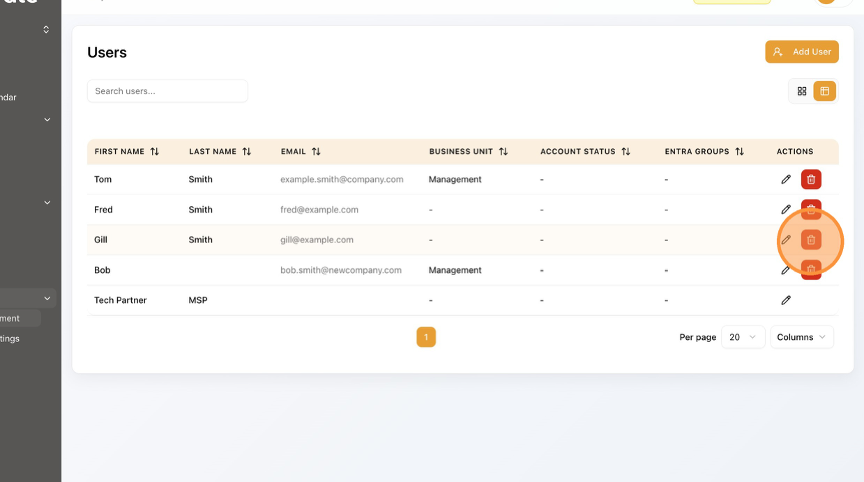This screenshot has height=482, width=864.
Task: Click the edit pencil for Fred Smith
Action: tap(786, 210)
